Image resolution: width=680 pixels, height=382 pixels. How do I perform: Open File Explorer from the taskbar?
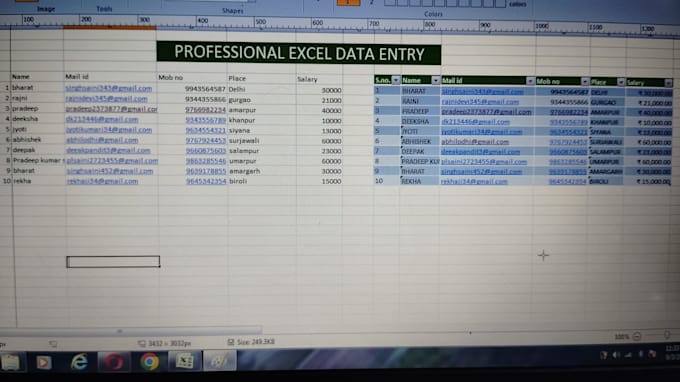(x=11, y=362)
